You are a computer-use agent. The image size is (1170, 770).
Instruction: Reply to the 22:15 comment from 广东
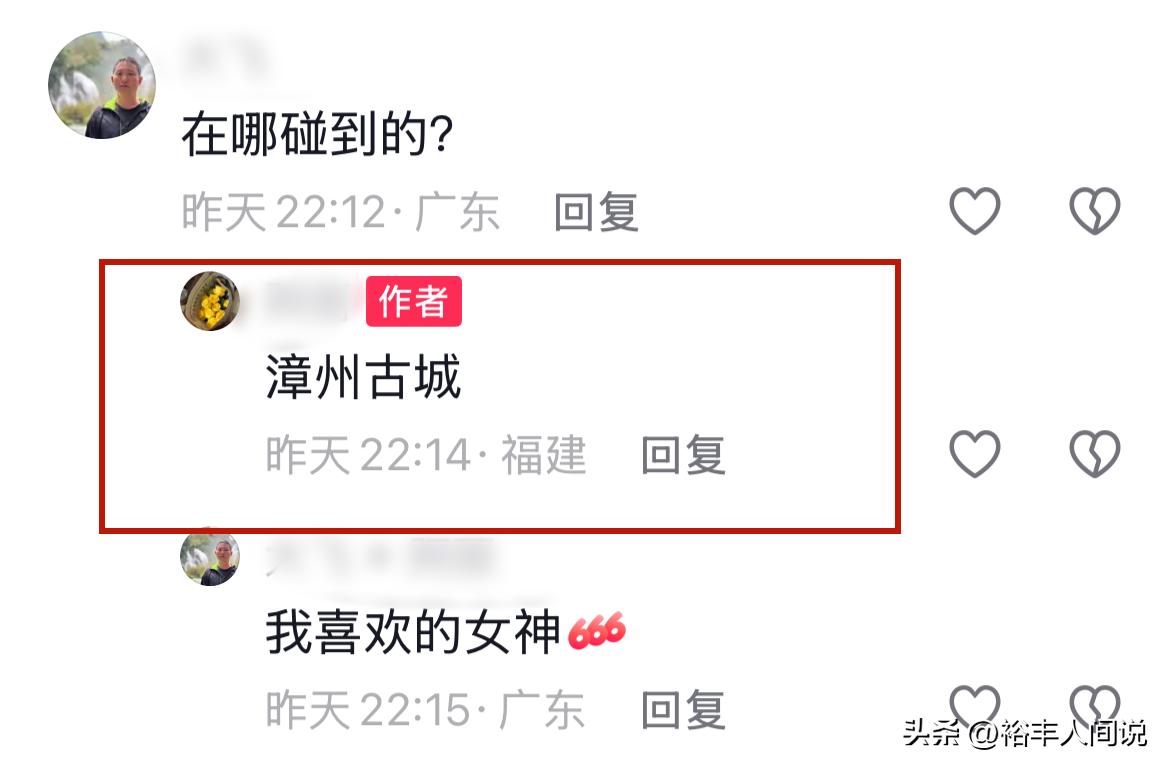point(683,710)
